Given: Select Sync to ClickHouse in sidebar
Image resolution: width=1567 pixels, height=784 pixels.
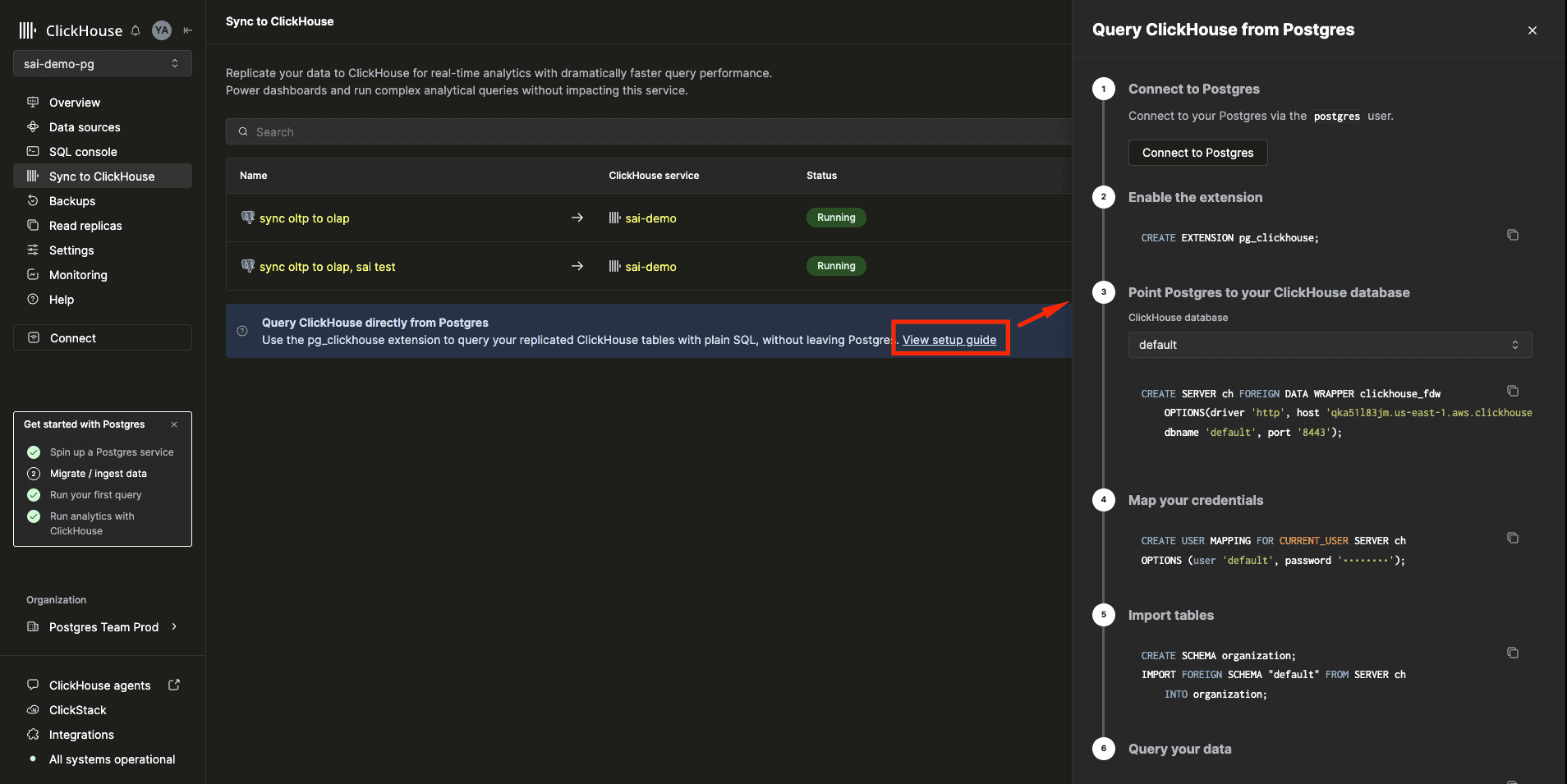Looking at the screenshot, I should click(103, 177).
